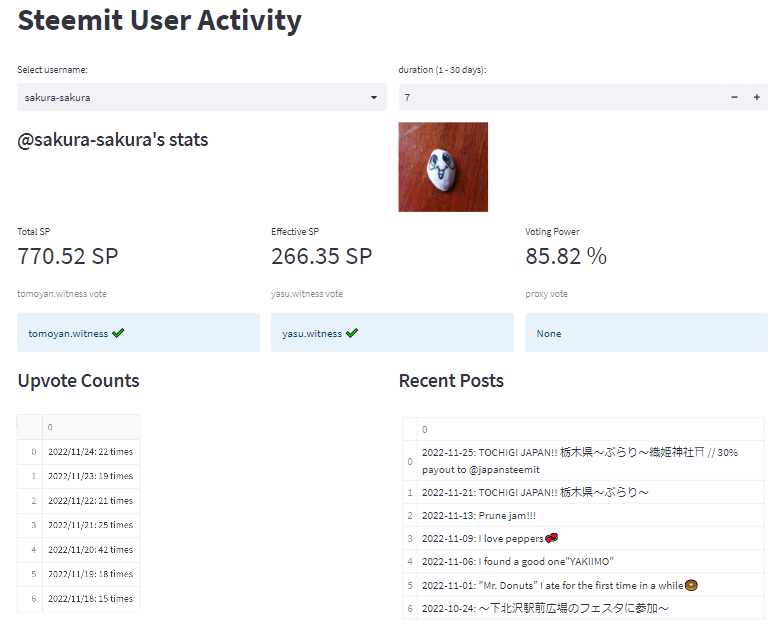Open the username select dropdown arrow
This screenshot has height=635, width=783.
tap(374, 98)
